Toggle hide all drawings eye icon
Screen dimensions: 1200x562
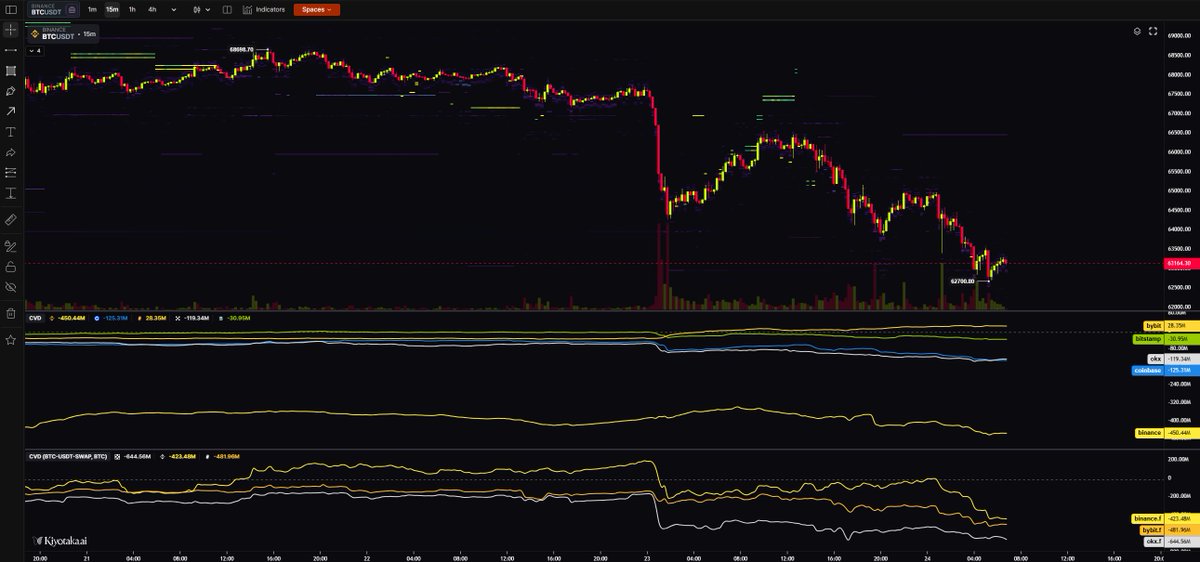[10, 286]
